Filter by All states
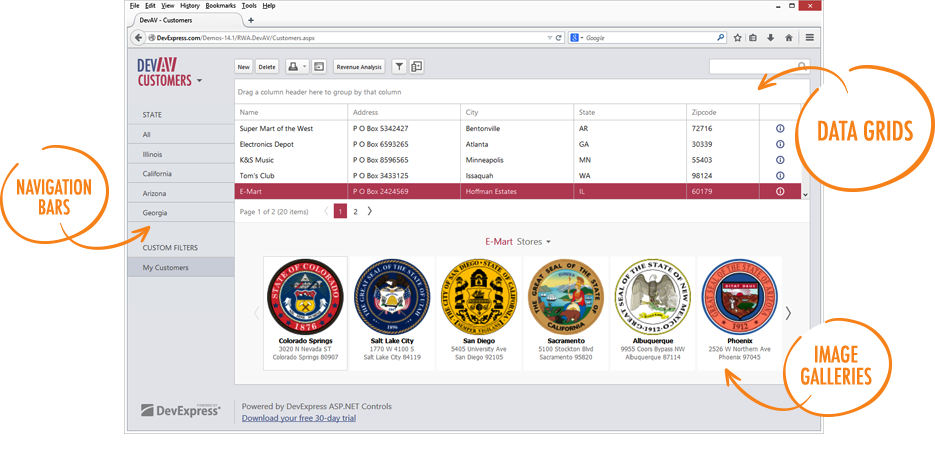Viewport: 935px width, 474px height. tap(181, 135)
